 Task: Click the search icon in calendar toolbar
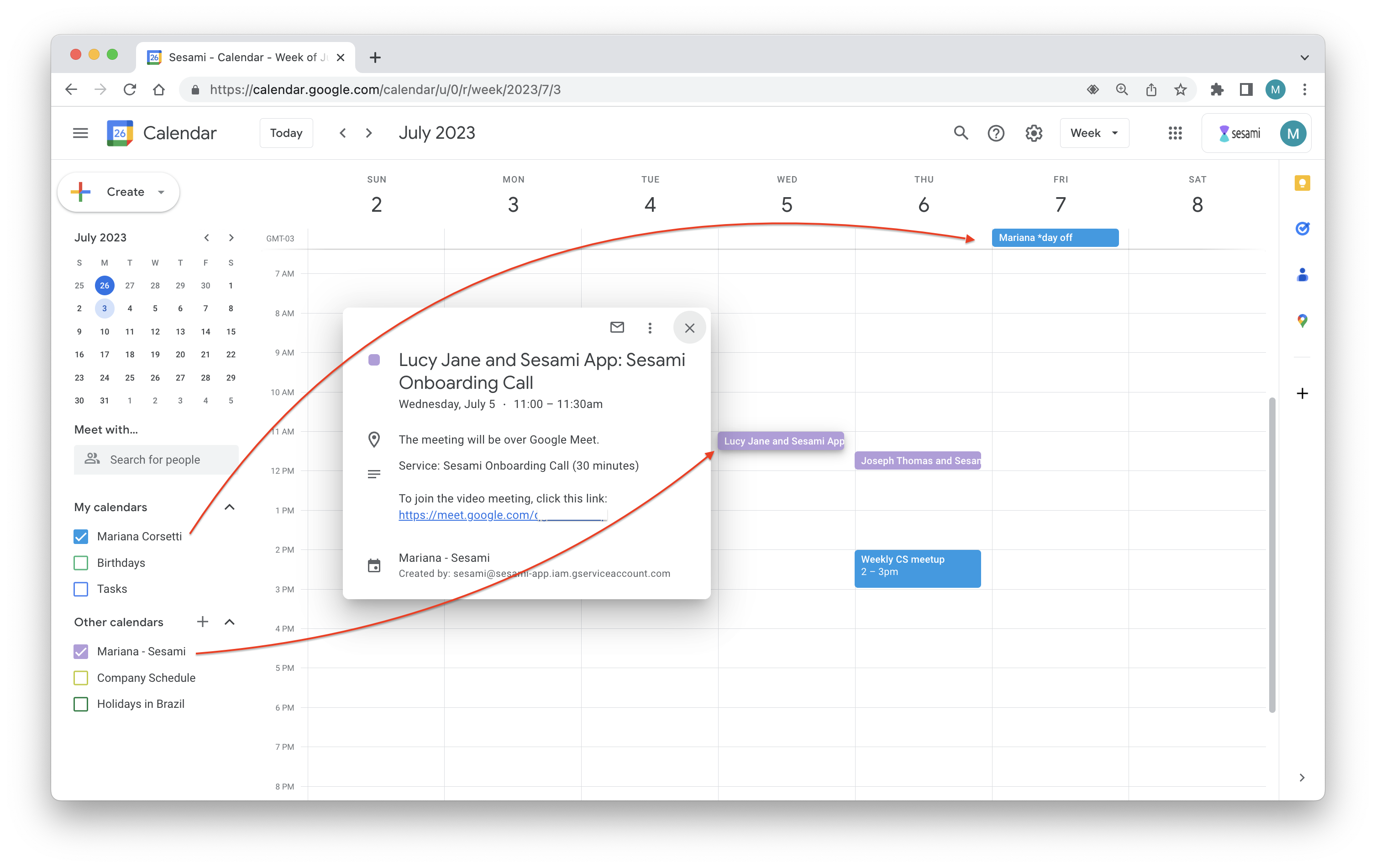point(959,133)
